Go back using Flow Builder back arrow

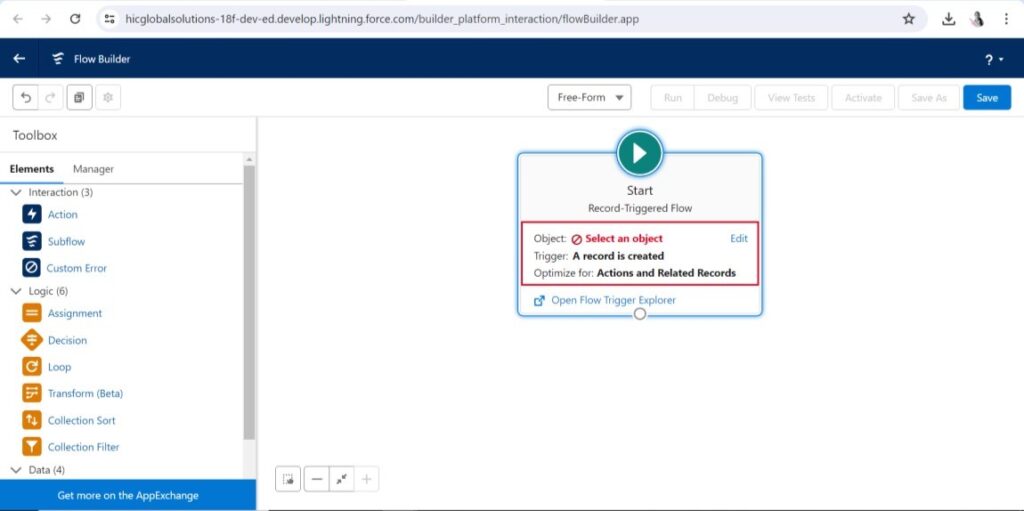[x=19, y=59]
